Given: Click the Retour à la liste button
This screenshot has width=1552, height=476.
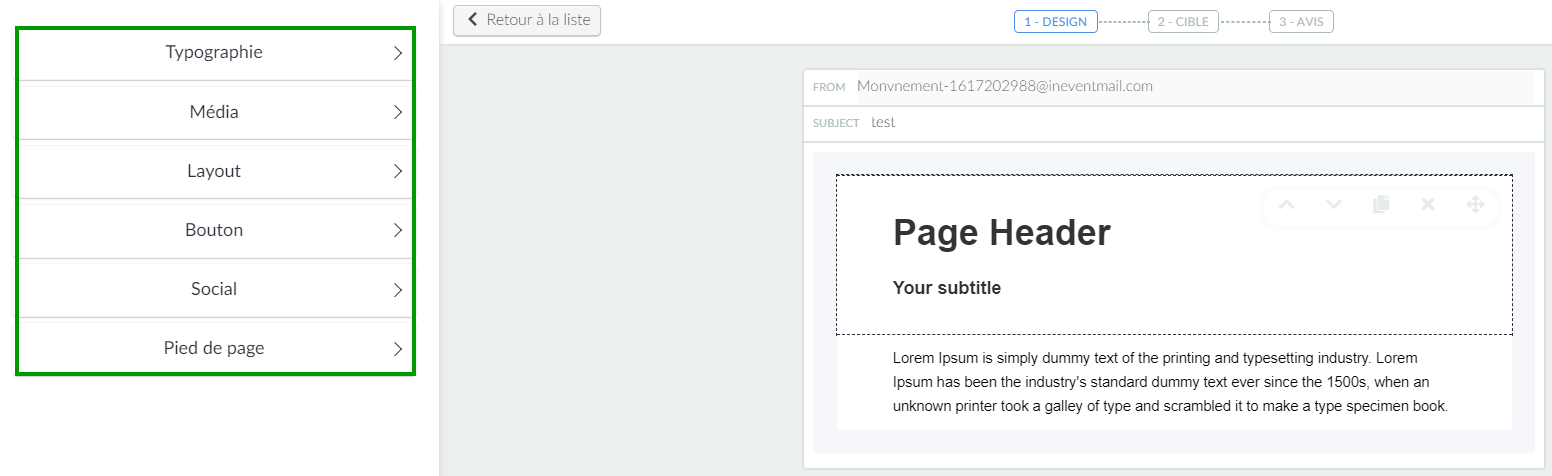Looking at the screenshot, I should tap(527, 20).
